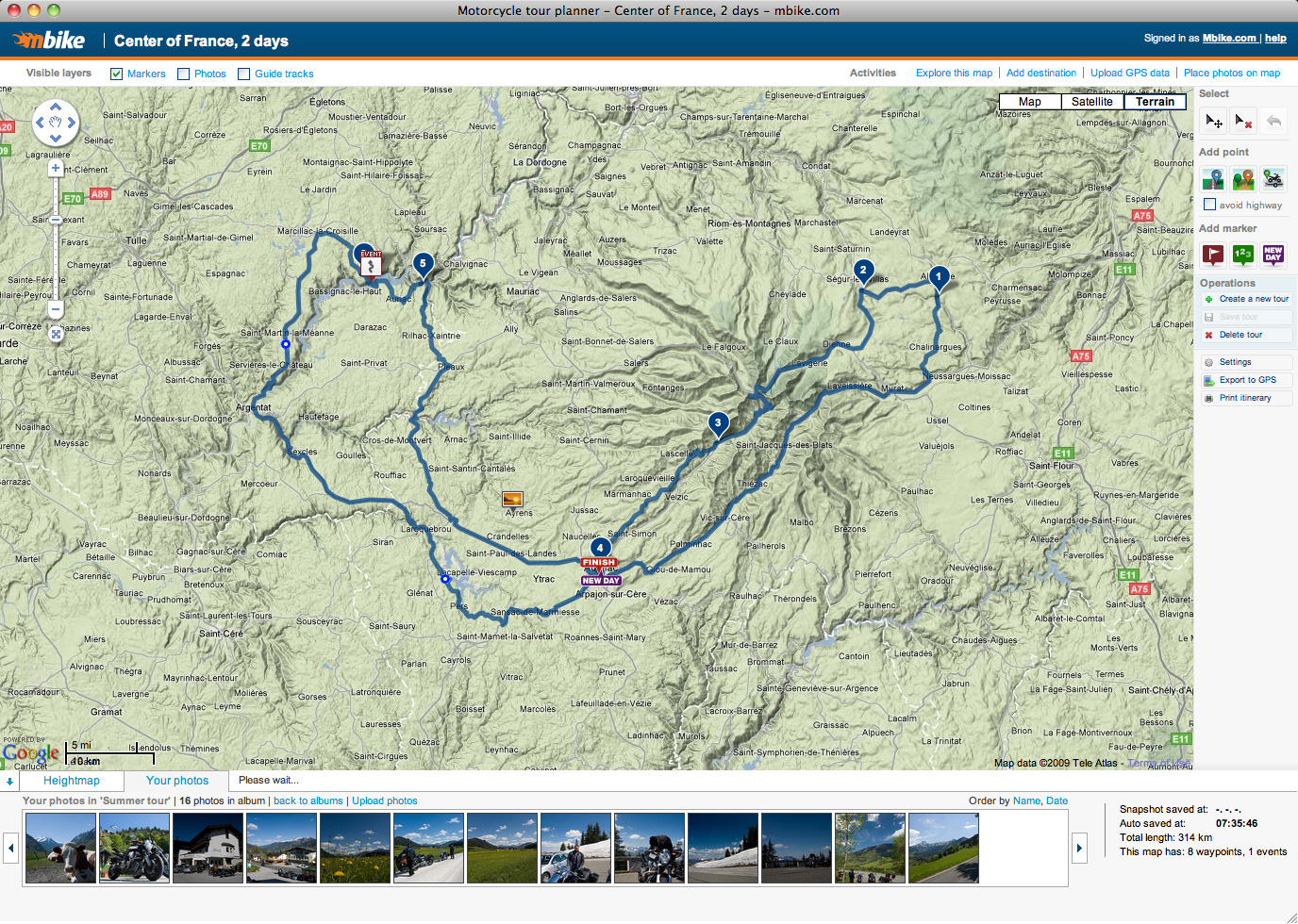This screenshot has height=924, width=1298.
Task: Open the Heightmap tab
Action: click(x=72, y=781)
